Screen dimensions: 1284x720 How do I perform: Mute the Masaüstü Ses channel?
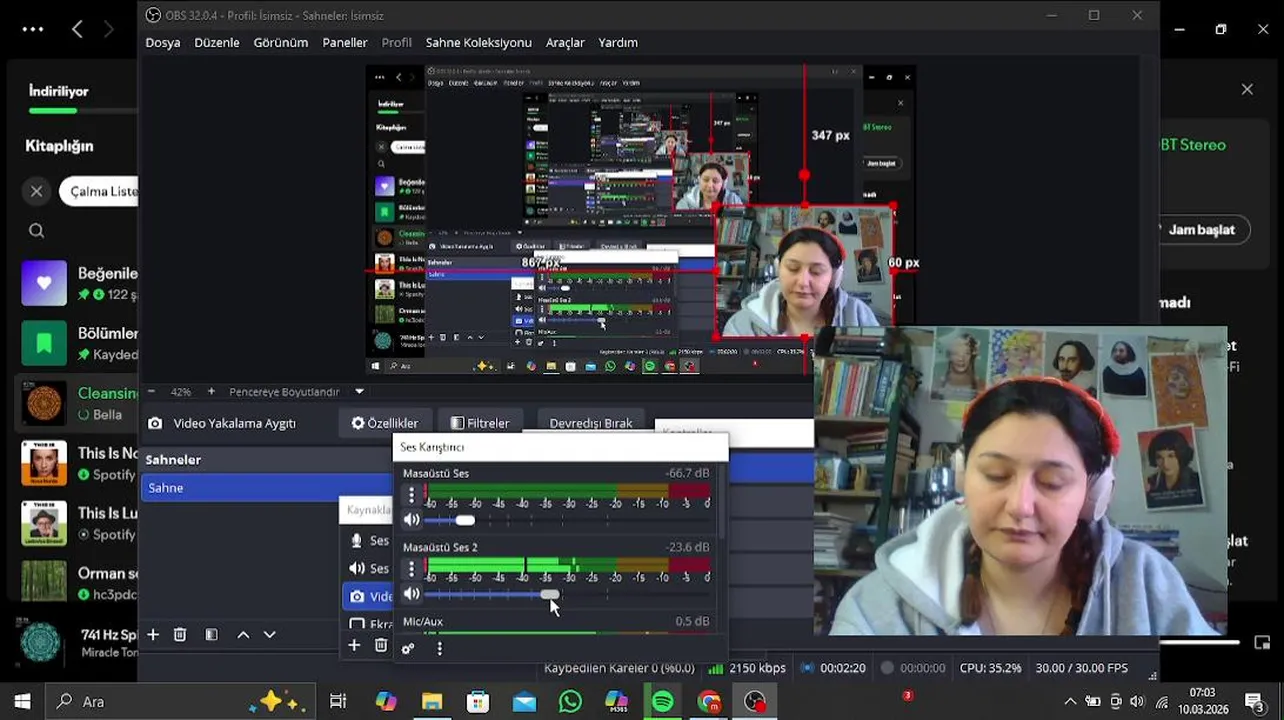[x=412, y=520]
